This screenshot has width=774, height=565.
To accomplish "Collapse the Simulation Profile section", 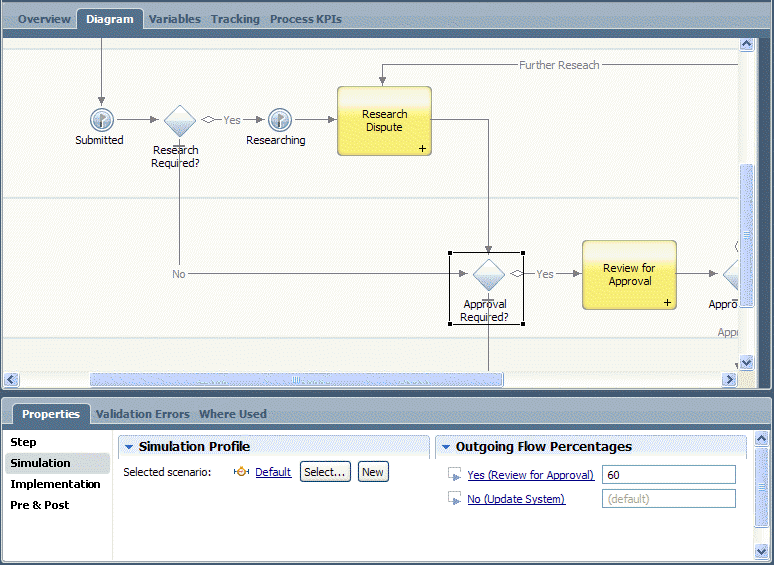I will click(129, 447).
